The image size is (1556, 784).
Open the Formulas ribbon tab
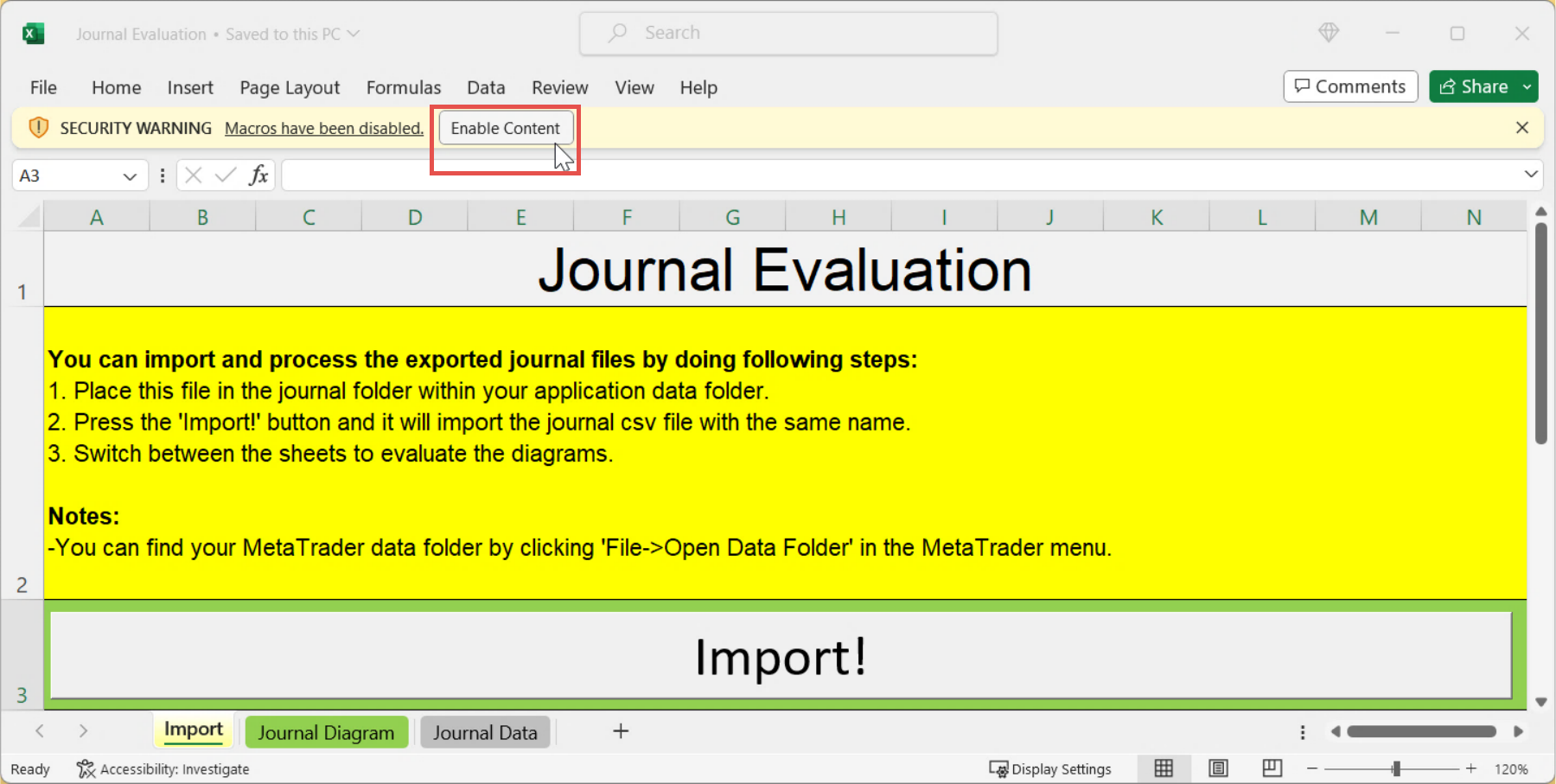(x=404, y=87)
